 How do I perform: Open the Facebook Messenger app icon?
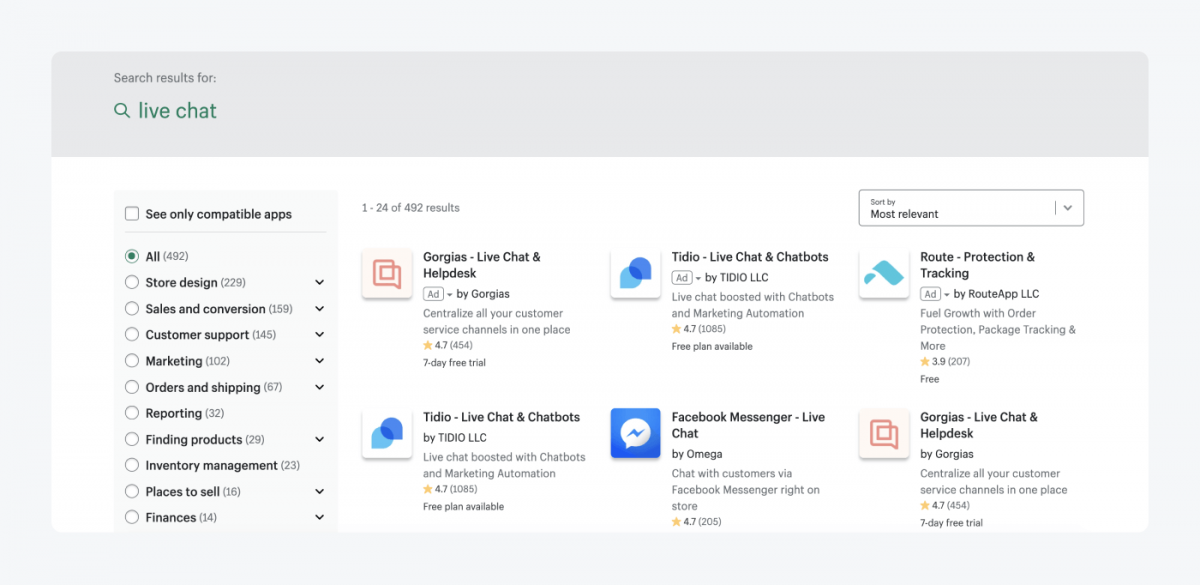point(636,433)
